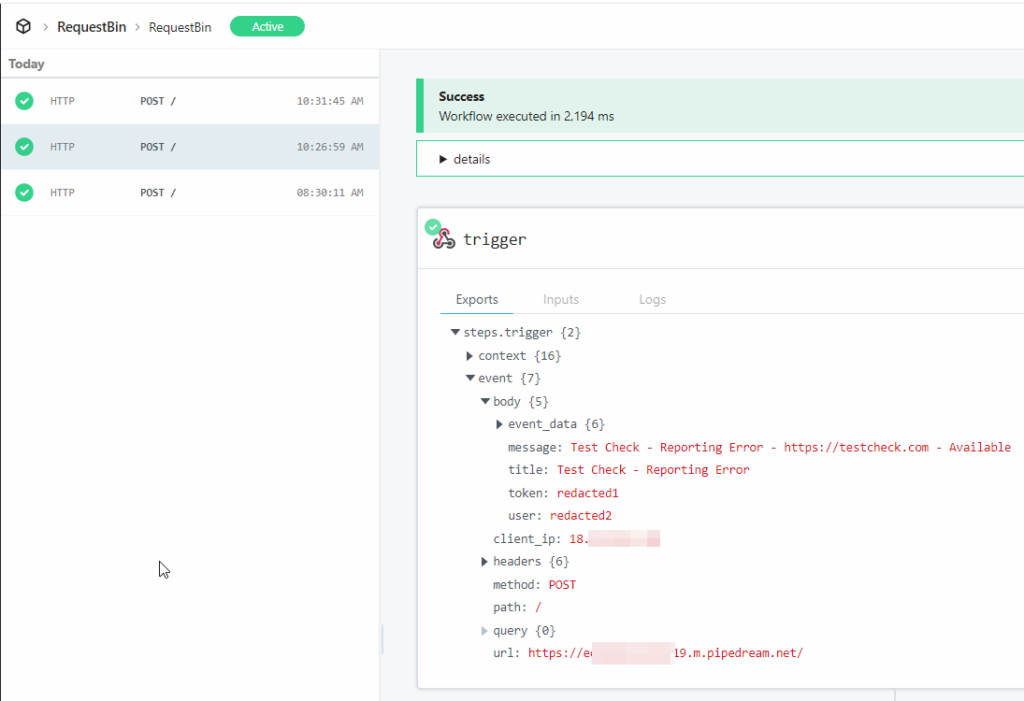The image size is (1024, 701).
Task: Open the second RequestBin breadcrumb
Action: coord(180,27)
